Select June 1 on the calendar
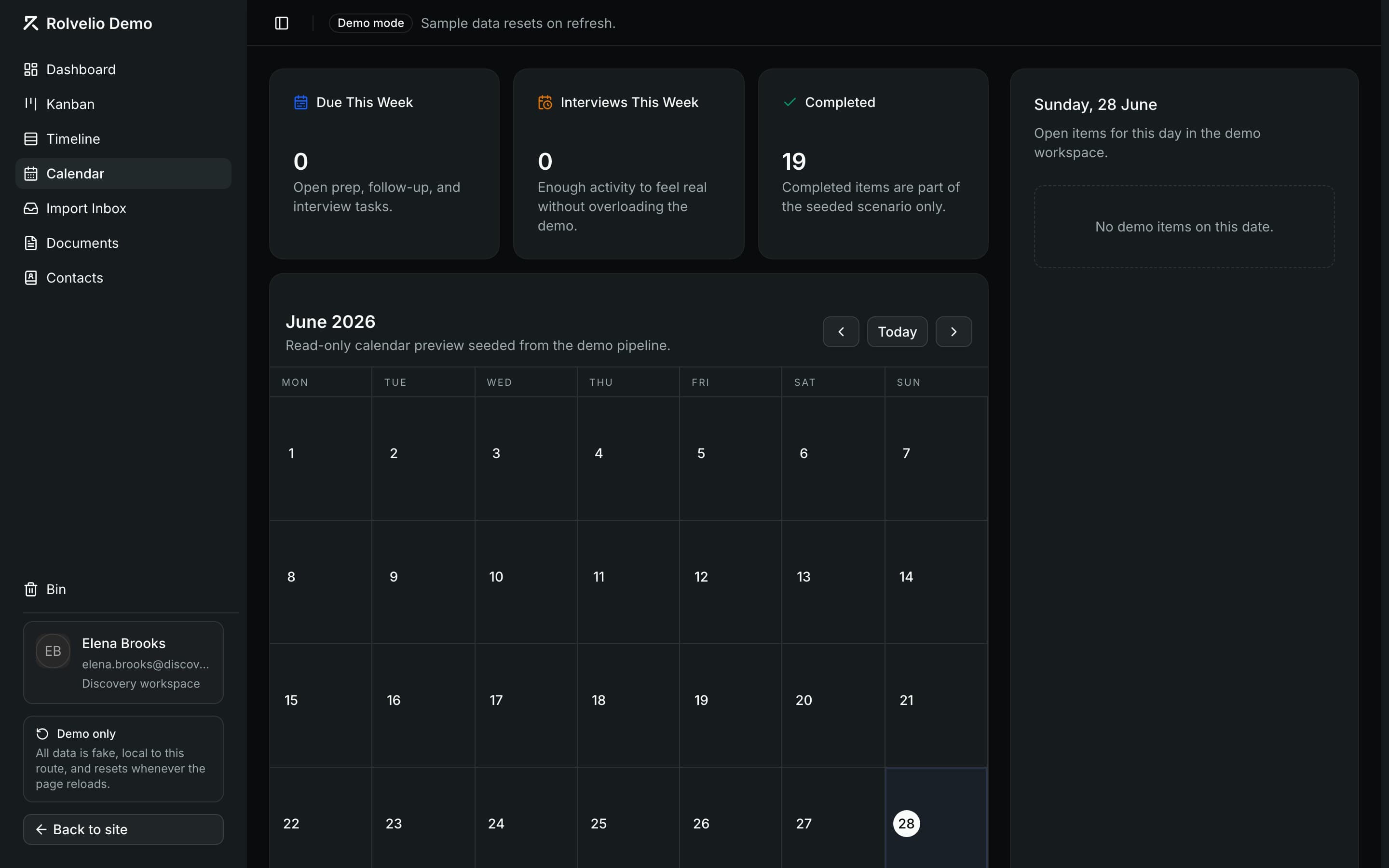This screenshot has height=868, width=1389. pos(320,458)
